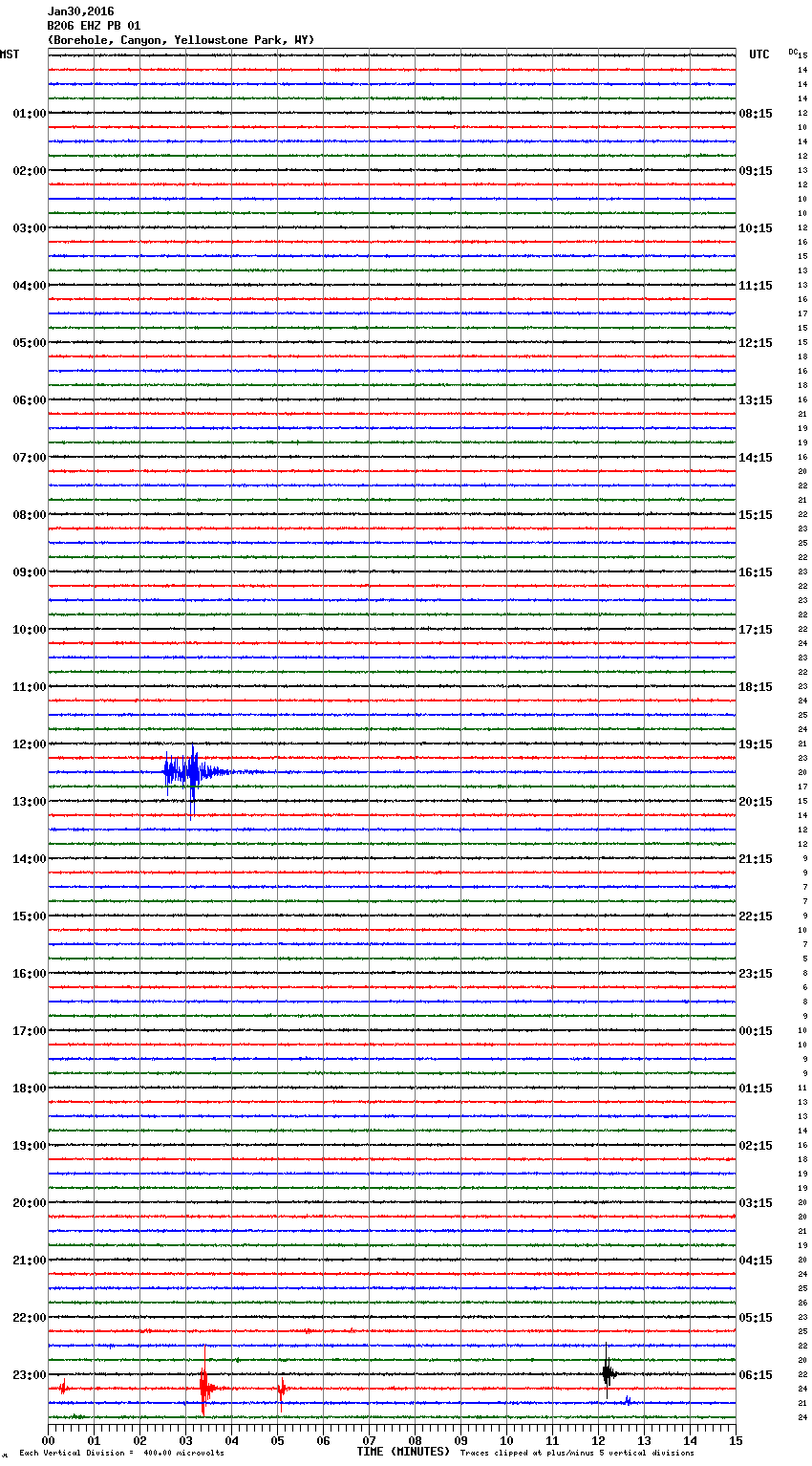Select the 10:00 MST time label

pyautogui.click(x=29, y=630)
